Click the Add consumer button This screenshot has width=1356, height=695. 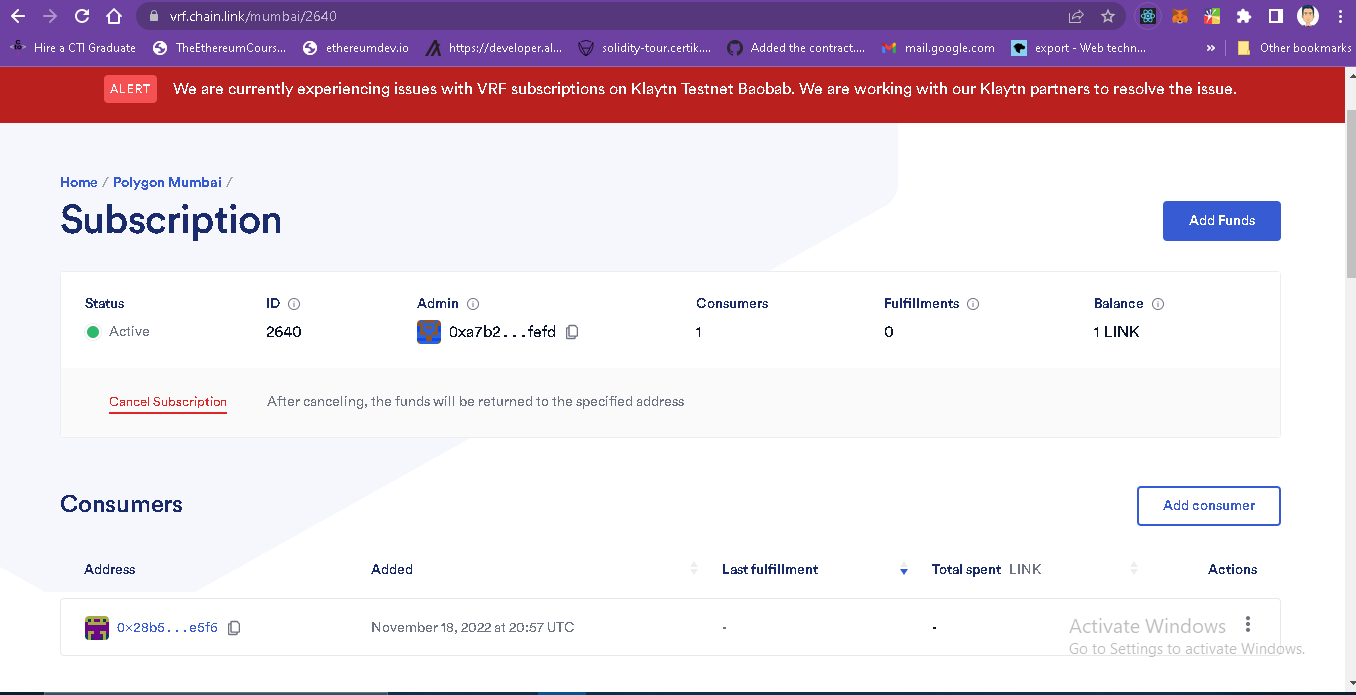[1208, 506]
